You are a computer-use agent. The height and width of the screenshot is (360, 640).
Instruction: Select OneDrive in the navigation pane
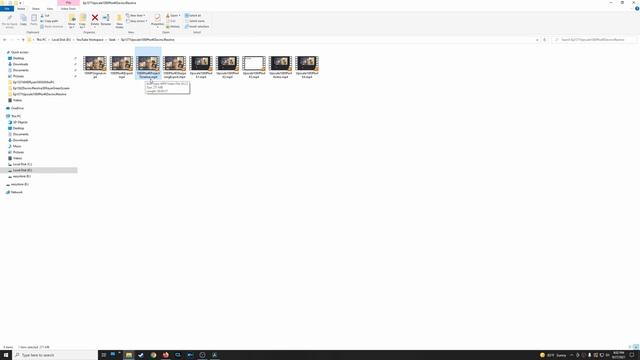(x=17, y=108)
